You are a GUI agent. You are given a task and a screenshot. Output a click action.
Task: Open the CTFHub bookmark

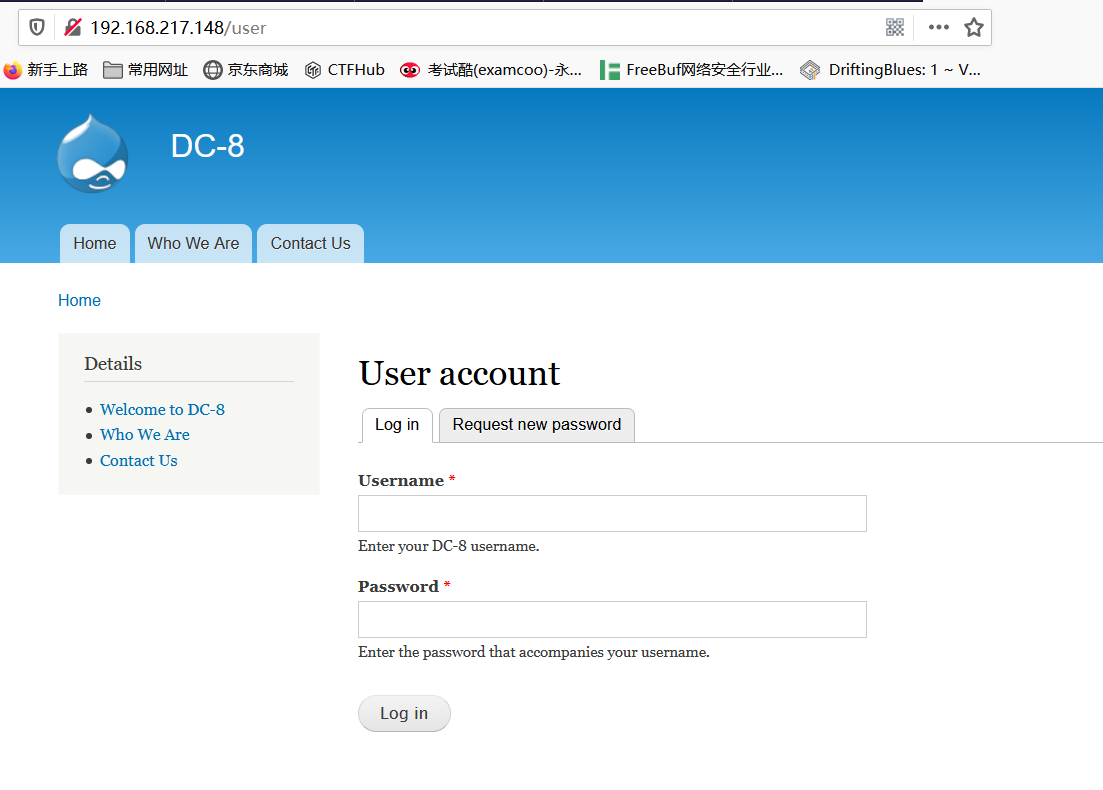point(345,70)
